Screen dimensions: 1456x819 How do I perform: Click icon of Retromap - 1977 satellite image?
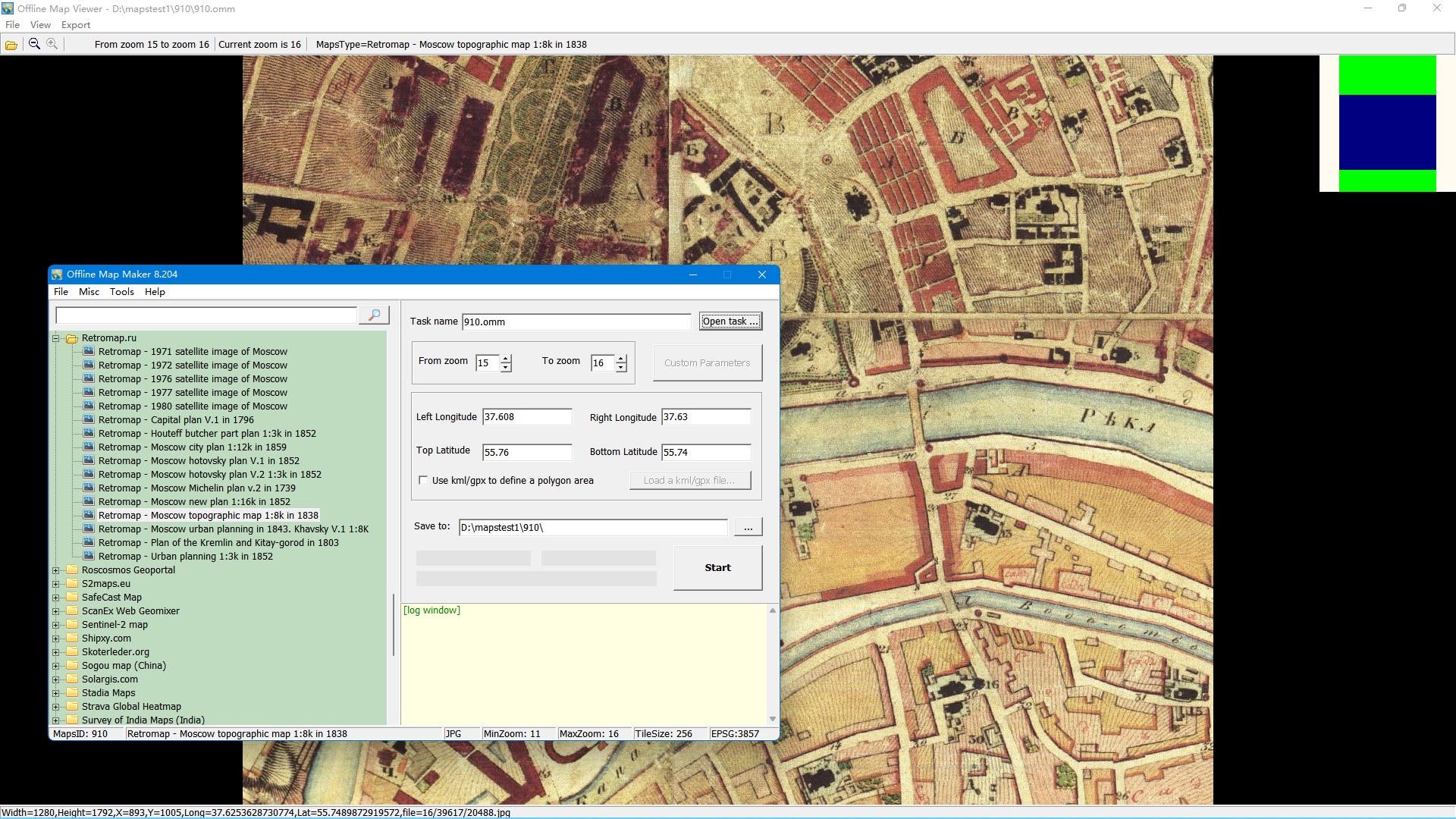(x=89, y=392)
